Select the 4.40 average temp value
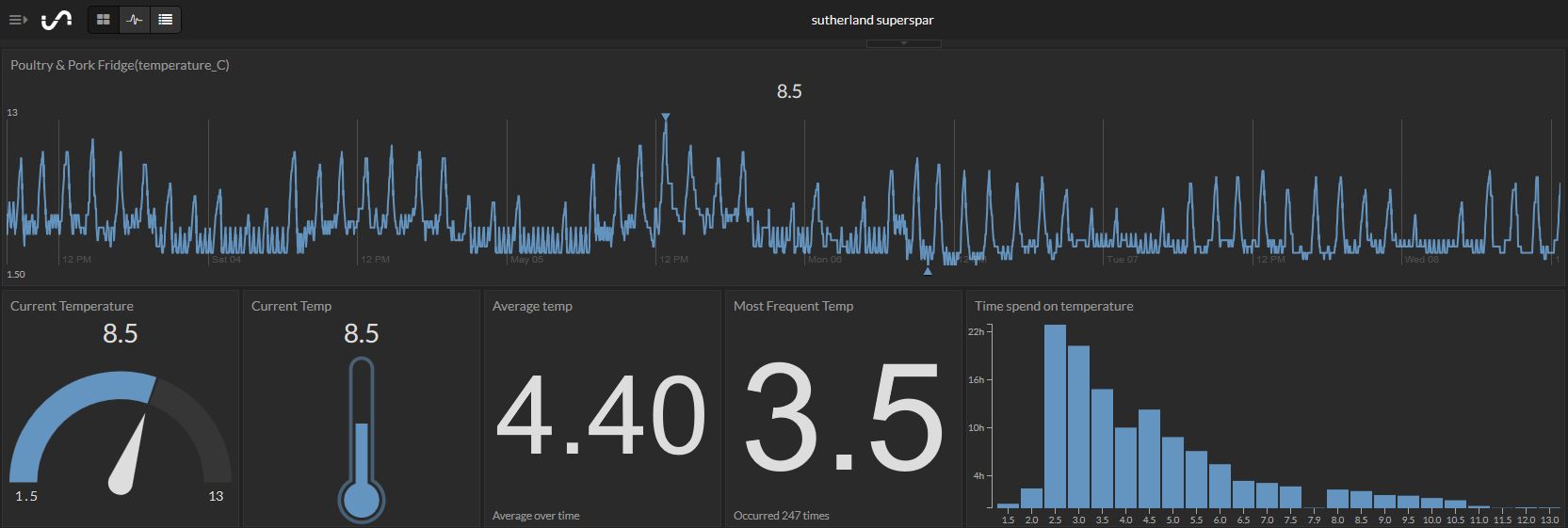This screenshot has width=1568, height=528. 600,415
